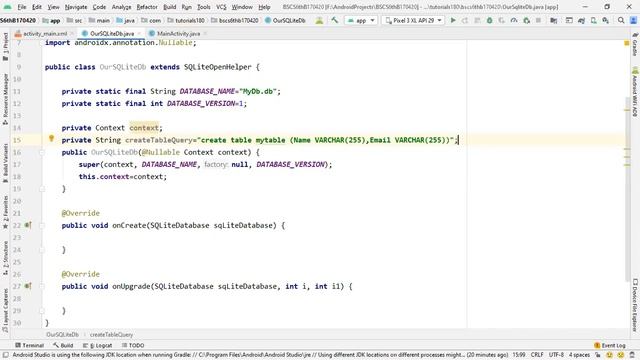Click the memory indicator icon at status bar end
640x360 pixels.
click(x=632, y=355)
